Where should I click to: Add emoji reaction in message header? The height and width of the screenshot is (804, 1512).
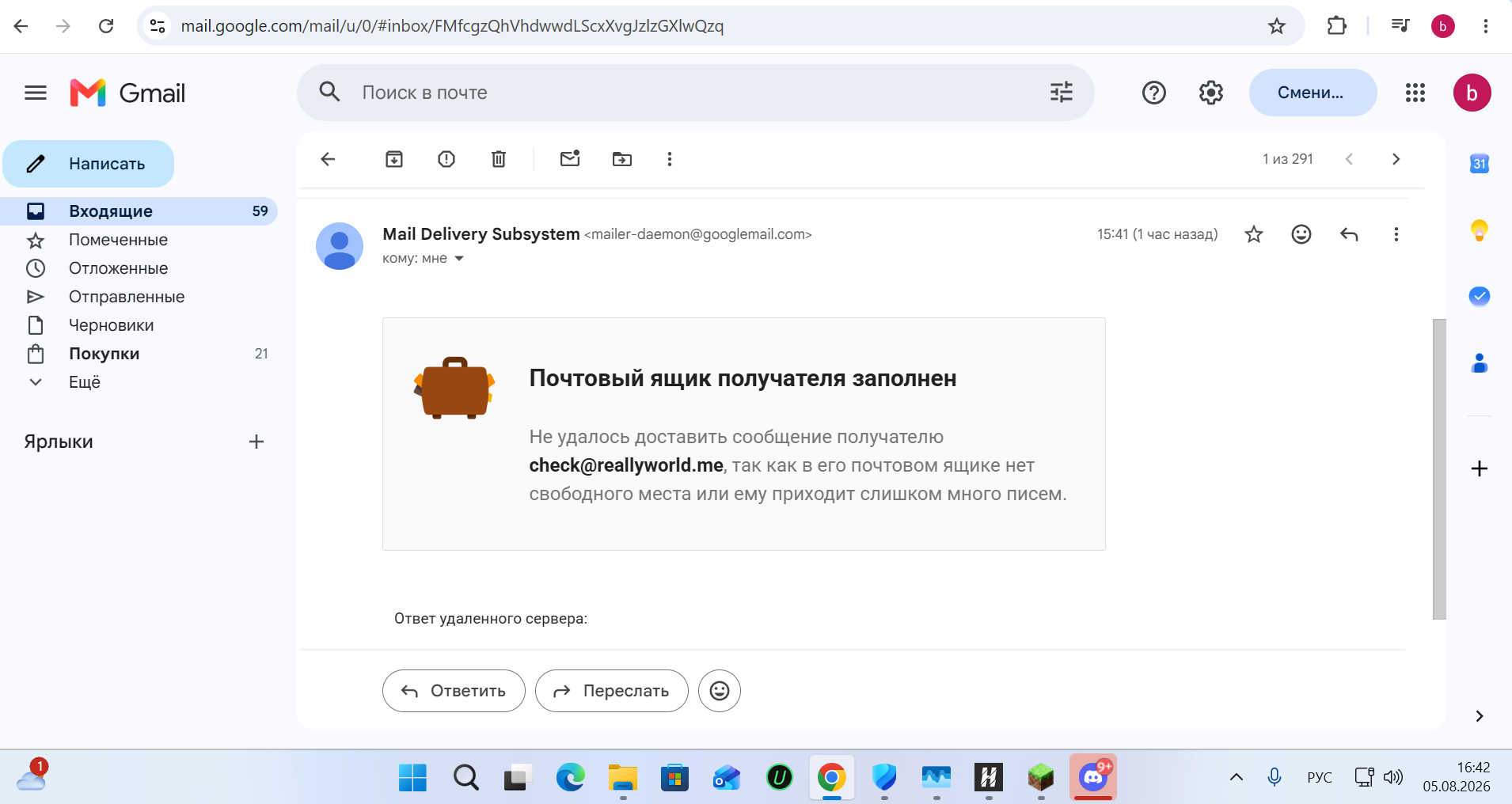1301,234
